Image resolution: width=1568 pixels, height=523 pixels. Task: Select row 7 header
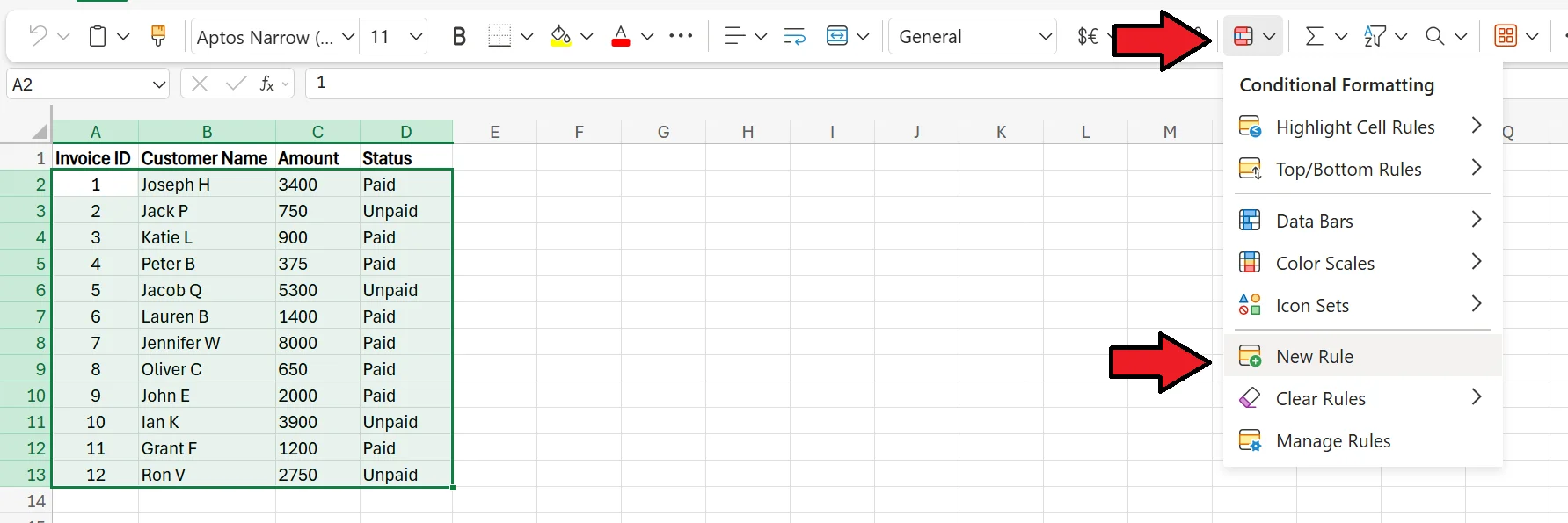pos(26,316)
